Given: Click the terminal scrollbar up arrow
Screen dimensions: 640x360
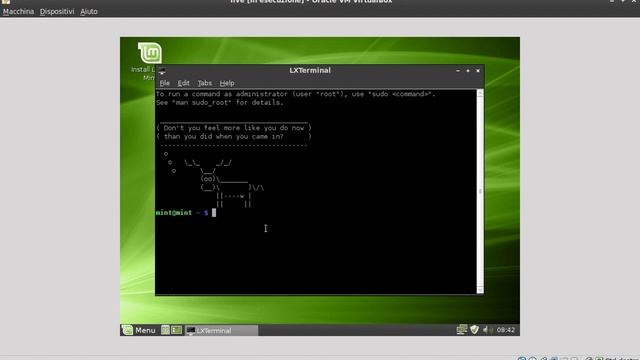Looking at the screenshot, I should (480, 93).
